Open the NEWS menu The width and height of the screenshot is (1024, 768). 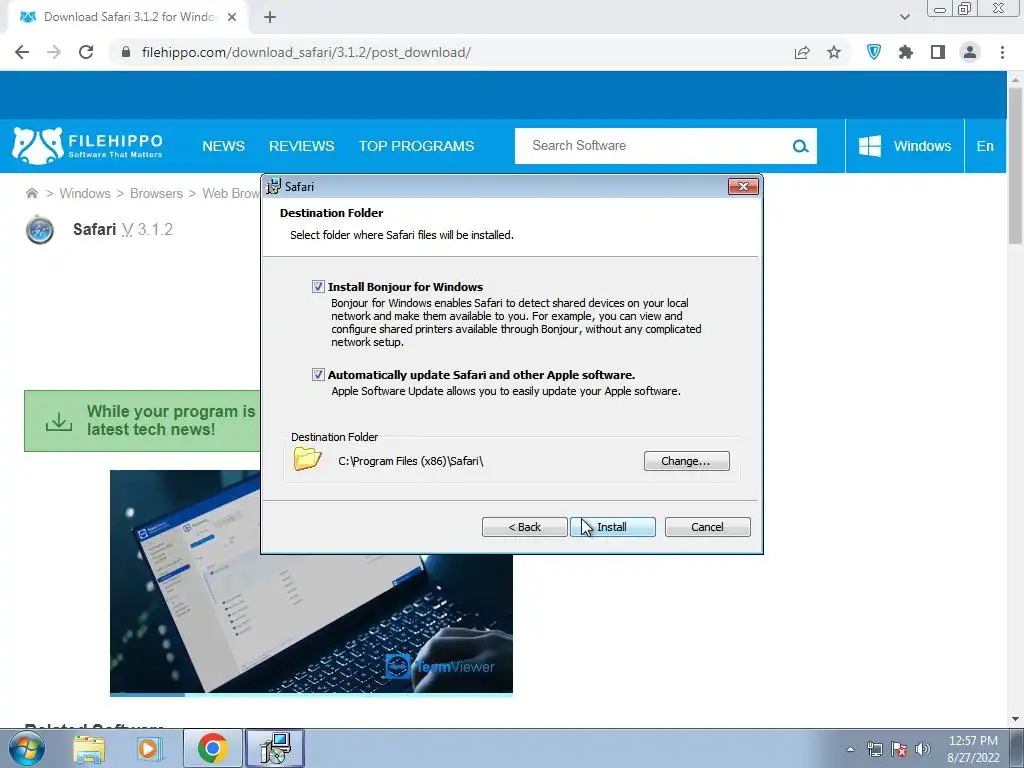click(223, 146)
